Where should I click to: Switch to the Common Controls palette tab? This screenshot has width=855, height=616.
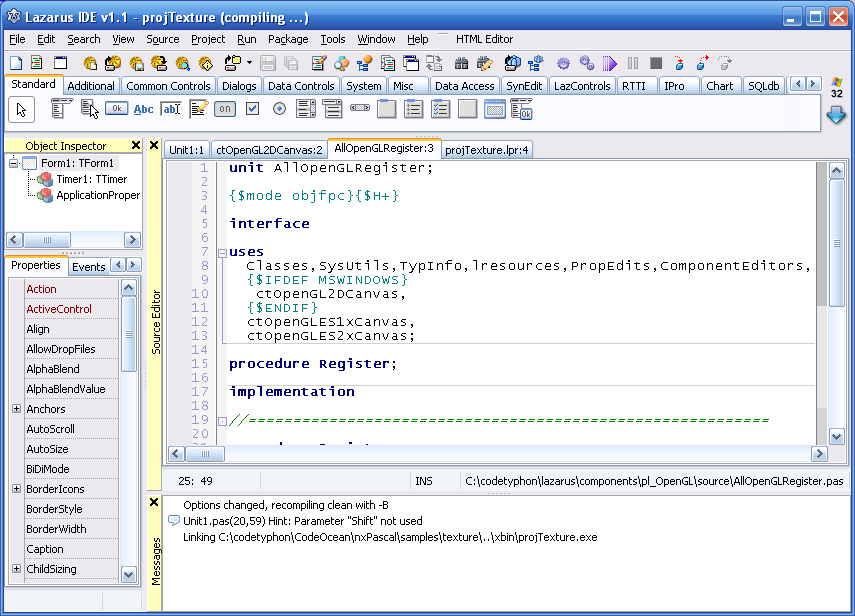[168, 86]
